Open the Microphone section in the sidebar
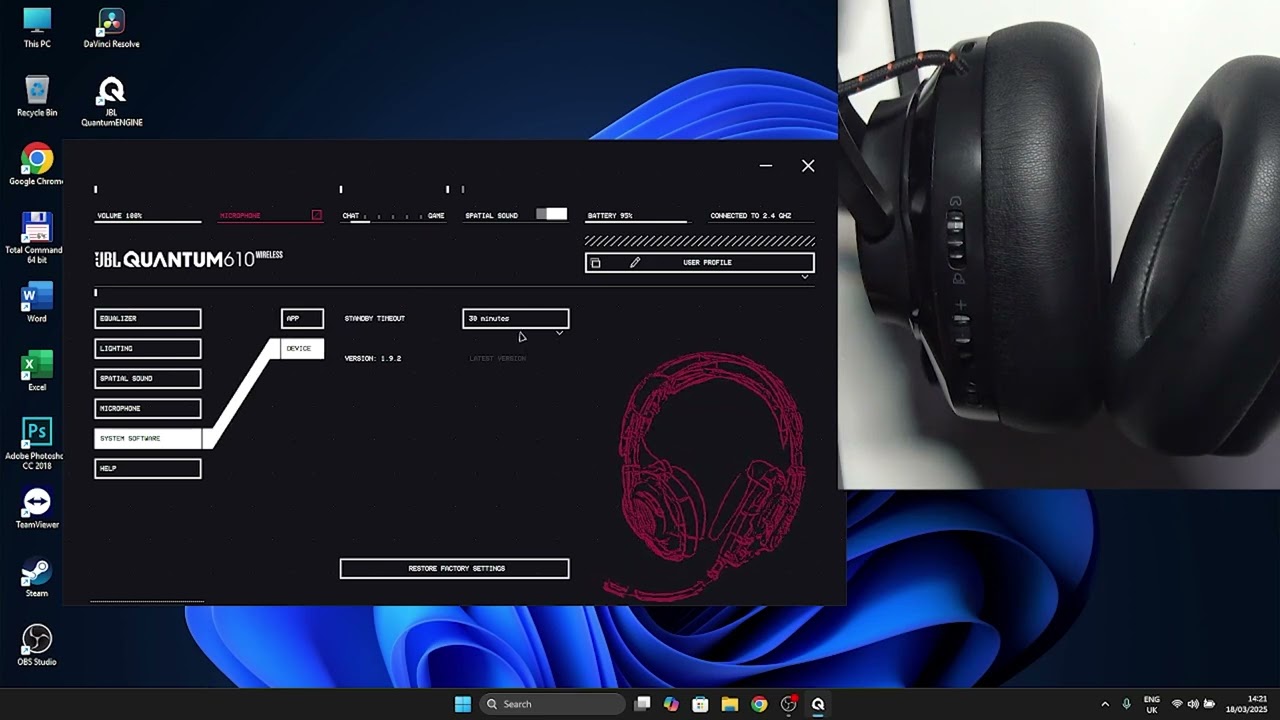 (148, 409)
